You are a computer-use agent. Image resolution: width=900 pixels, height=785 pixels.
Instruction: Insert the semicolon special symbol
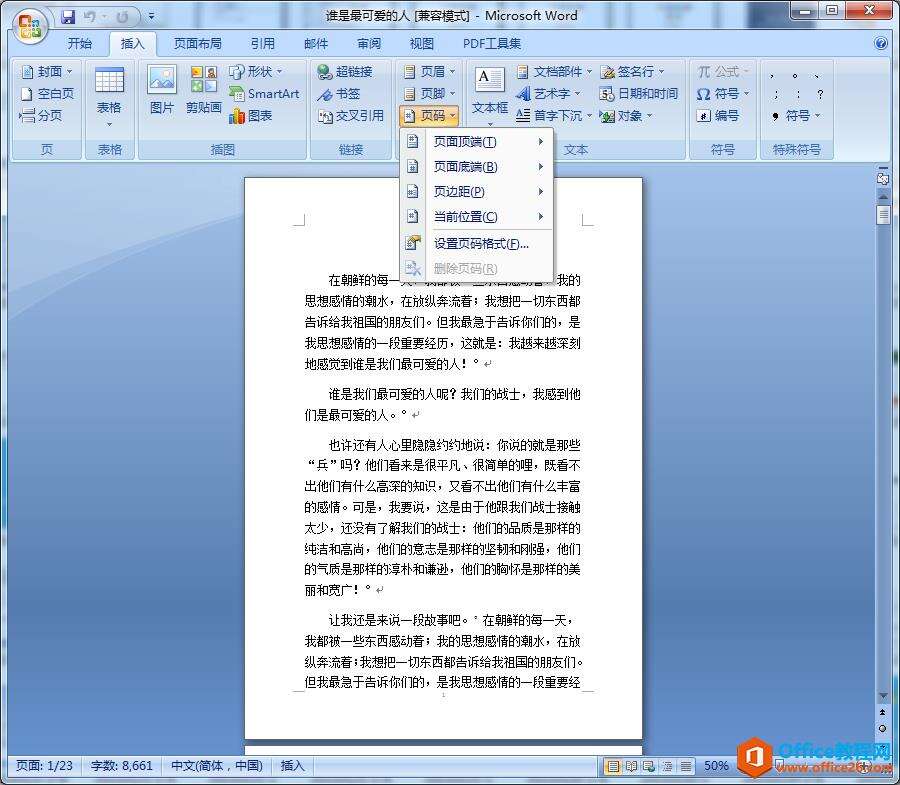775,94
